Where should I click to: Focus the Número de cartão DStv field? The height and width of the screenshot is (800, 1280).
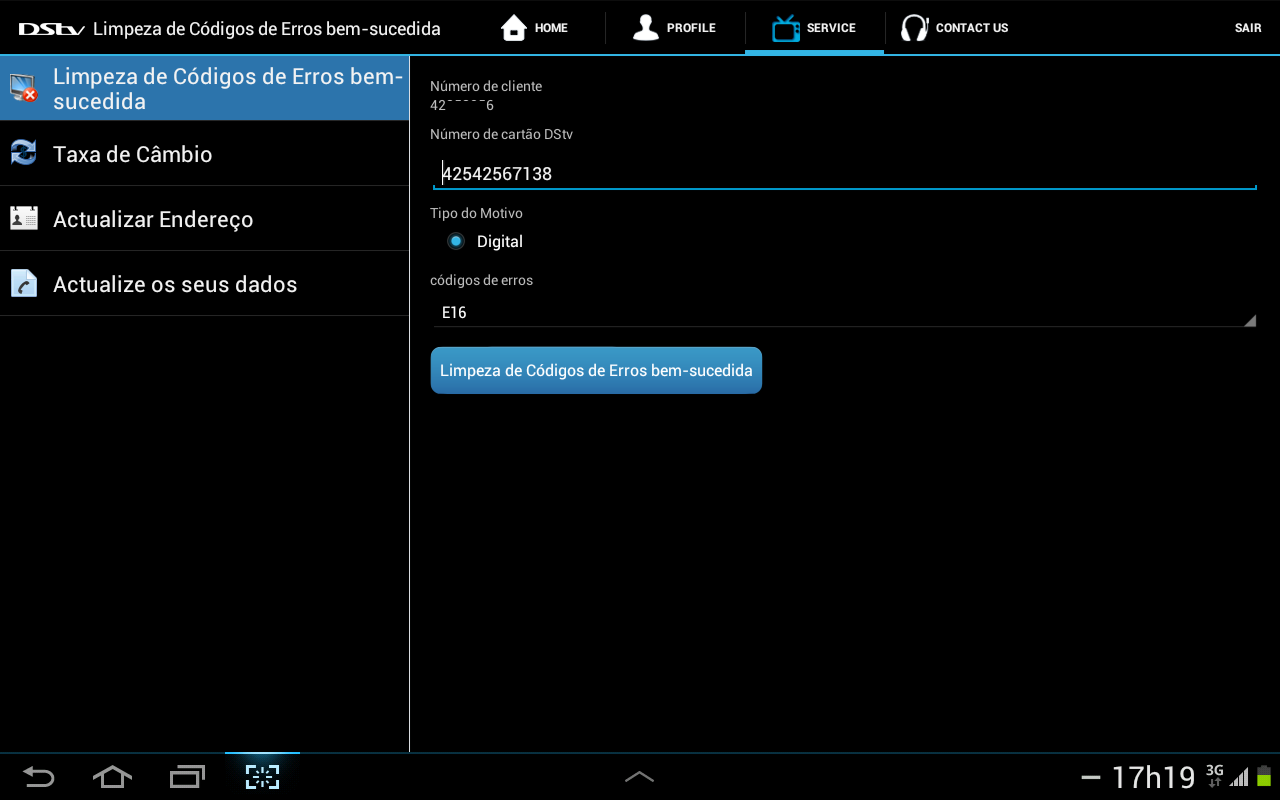click(x=845, y=173)
